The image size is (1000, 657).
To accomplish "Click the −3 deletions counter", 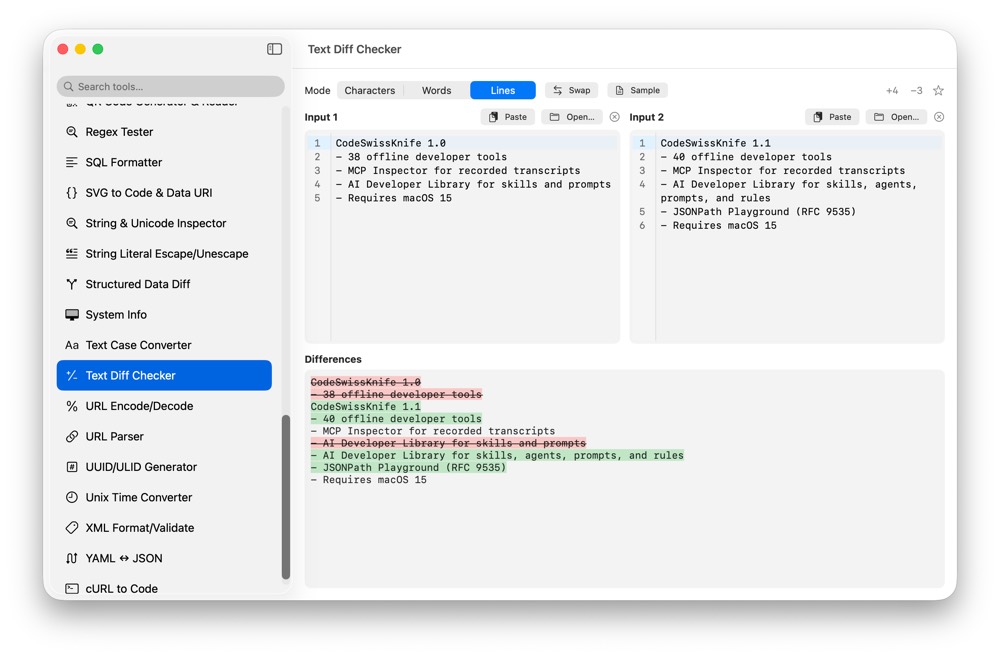I will pyautogui.click(x=916, y=91).
